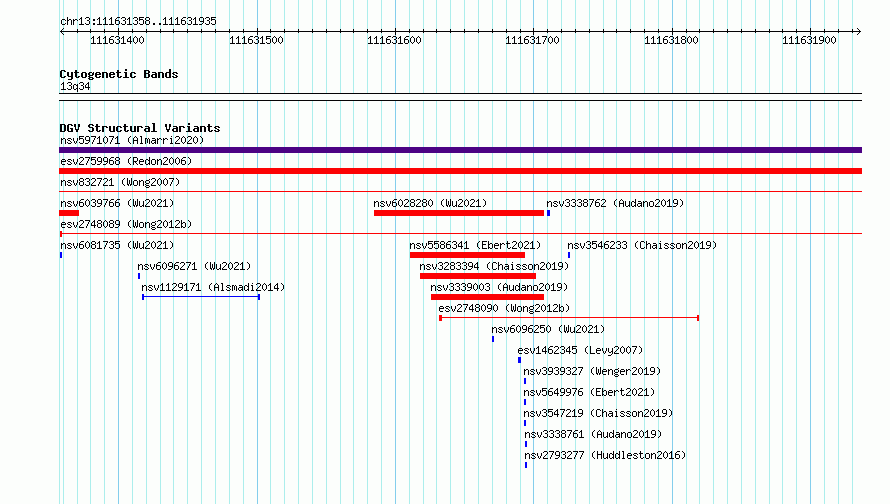The width and height of the screenshot is (890, 504).
Task: Click the red bar under nsv5586341
Action: pos(467,255)
